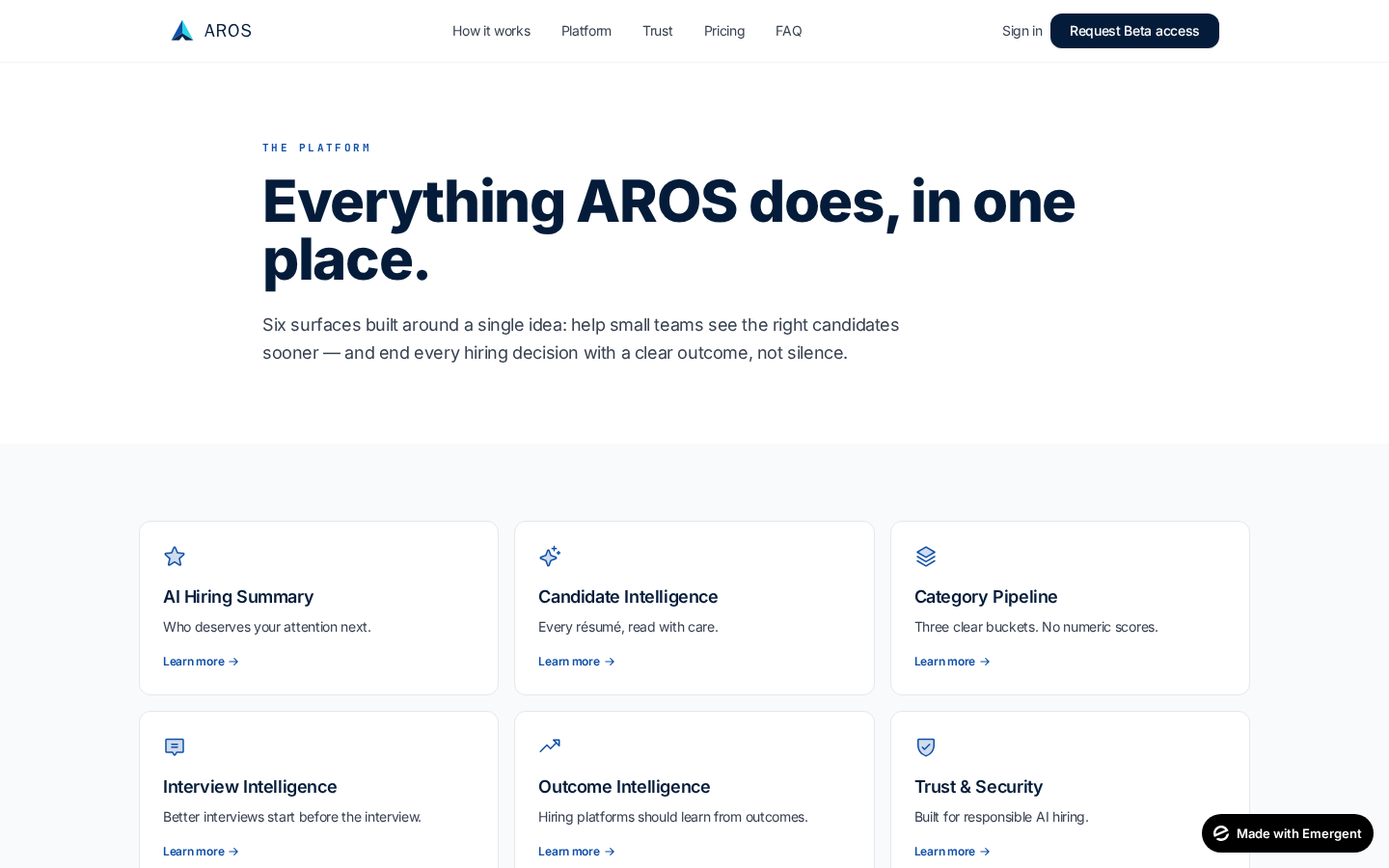
Task: Click 'Who deserves your attention next.' text
Action: (x=267, y=627)
